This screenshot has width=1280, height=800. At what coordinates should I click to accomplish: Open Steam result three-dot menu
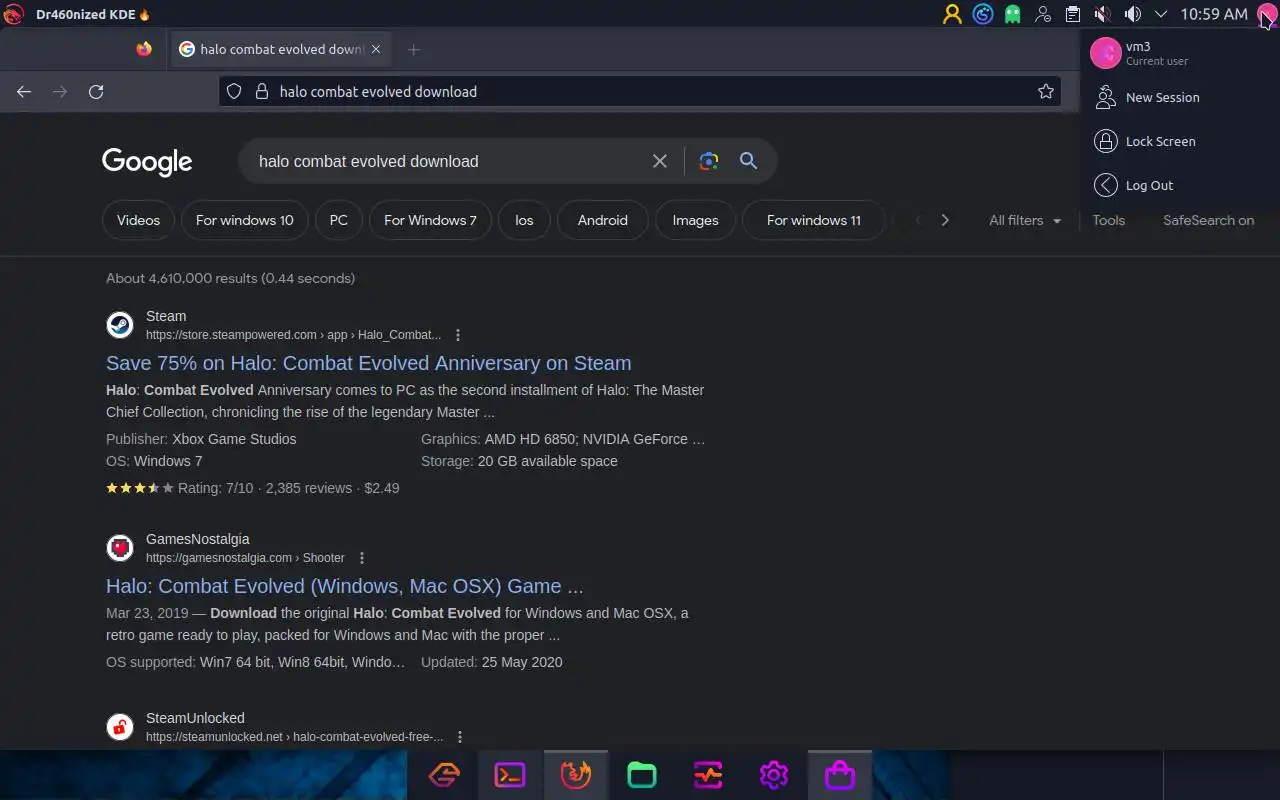point(458,335)
